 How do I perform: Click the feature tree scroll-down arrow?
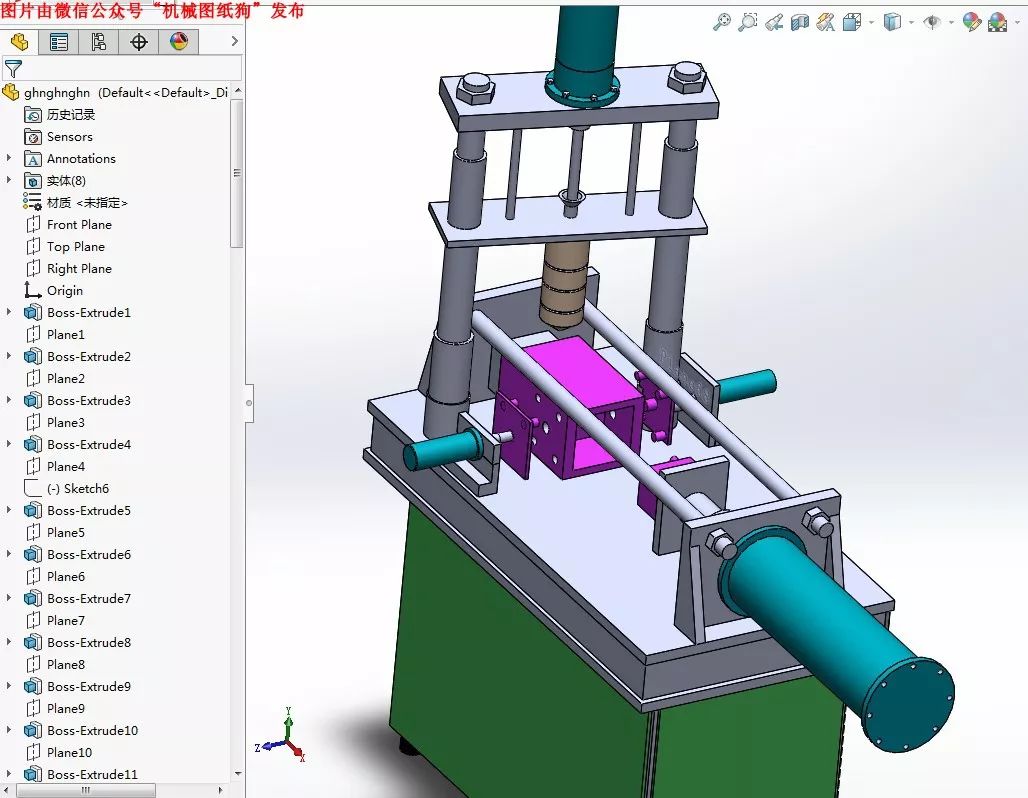(x=237, y=774)
